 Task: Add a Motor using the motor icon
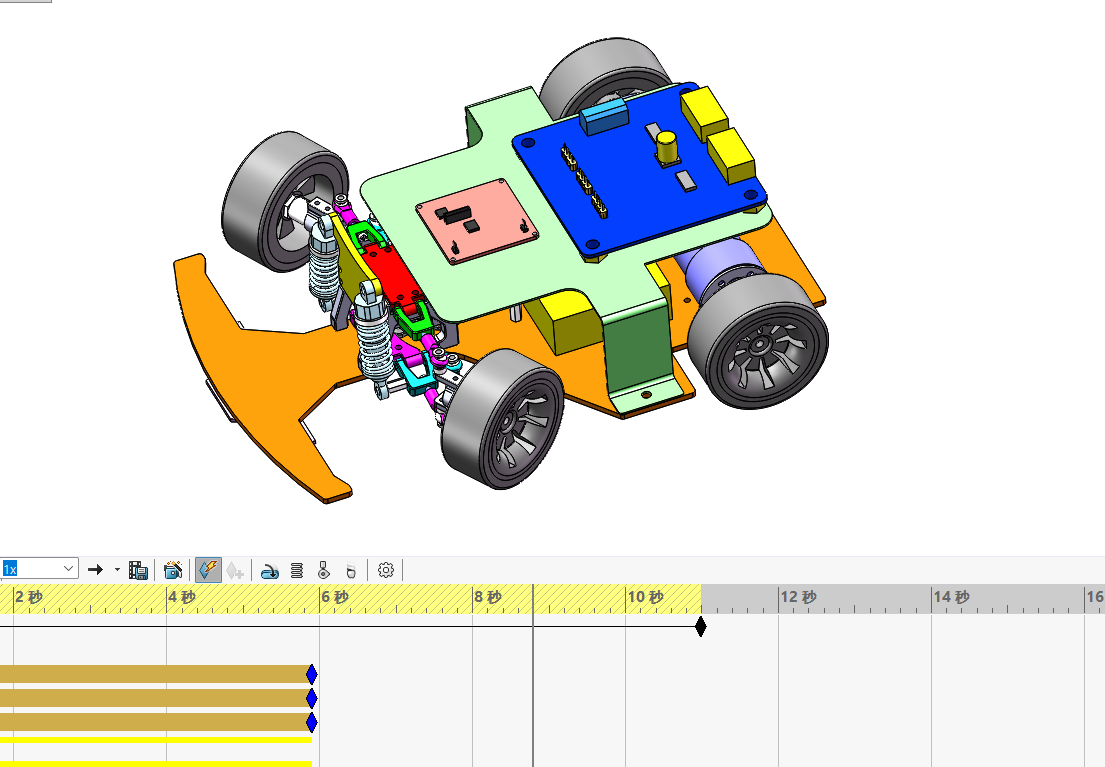[269, 570]
